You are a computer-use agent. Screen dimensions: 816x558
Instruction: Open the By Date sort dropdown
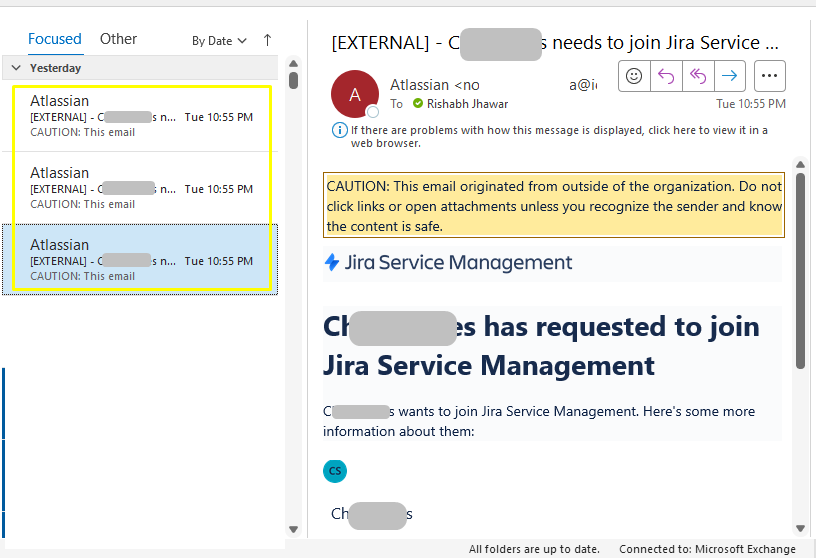coord(219,41)
